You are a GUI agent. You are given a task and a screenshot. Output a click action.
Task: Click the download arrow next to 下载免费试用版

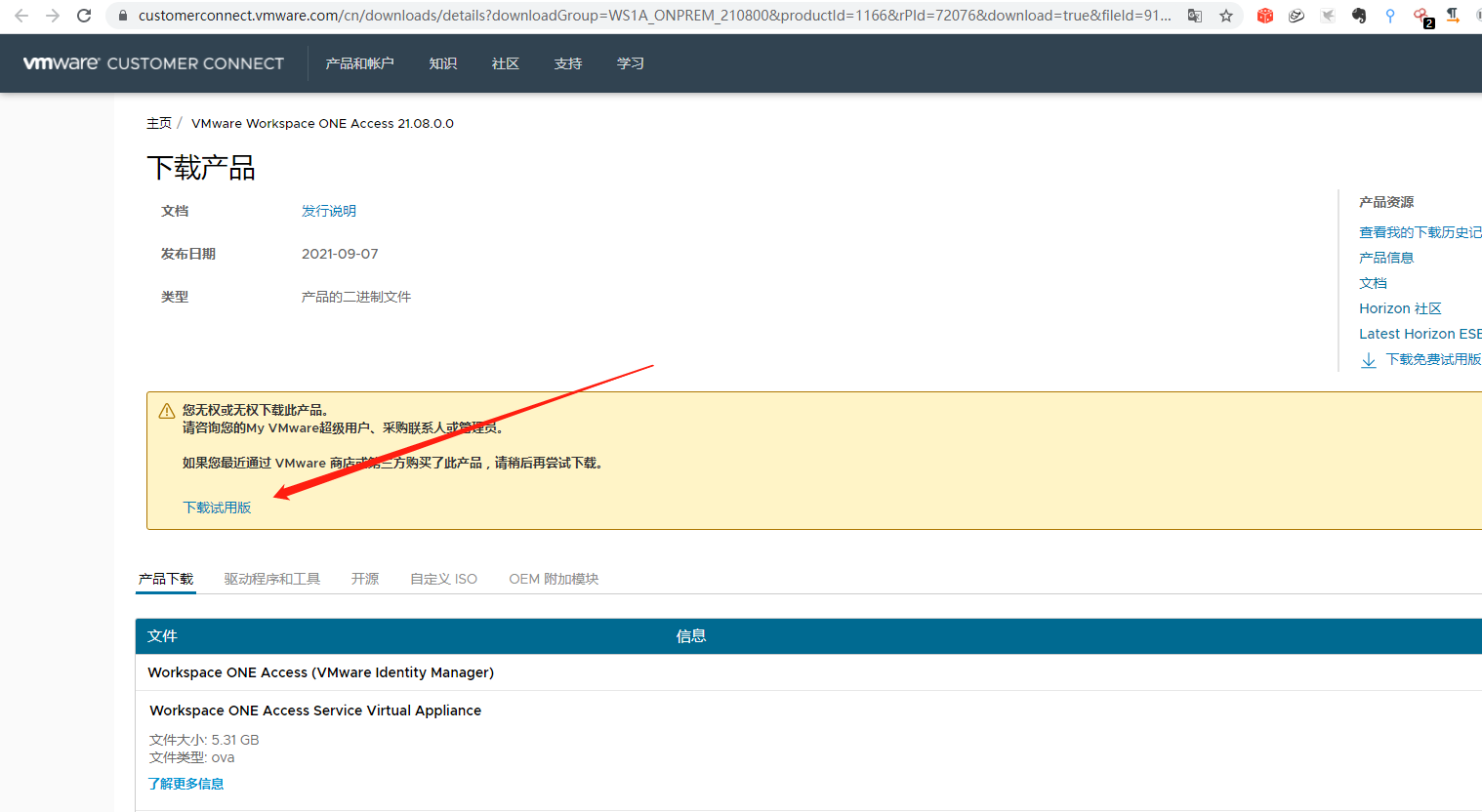pos(1369,360)
